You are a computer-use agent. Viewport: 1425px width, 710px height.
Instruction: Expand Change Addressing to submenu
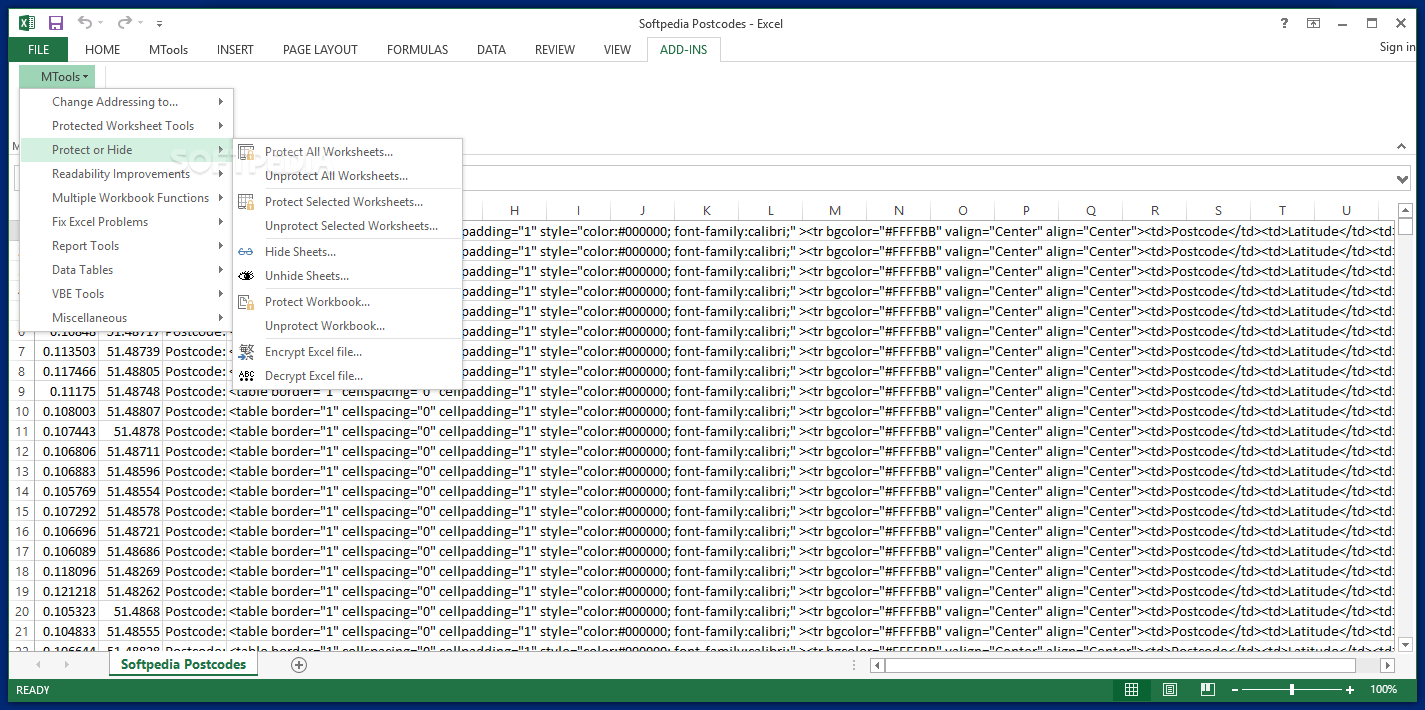click(127, 102)
